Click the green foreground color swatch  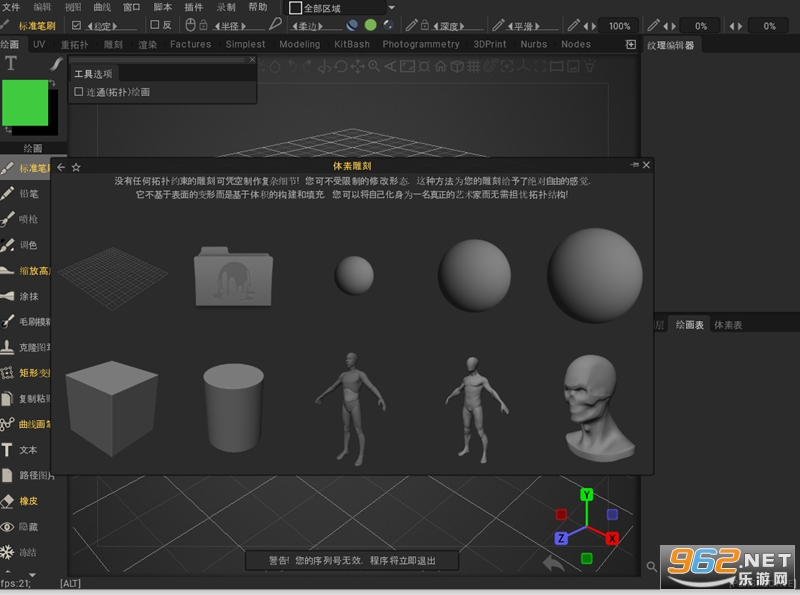[24, 102]
